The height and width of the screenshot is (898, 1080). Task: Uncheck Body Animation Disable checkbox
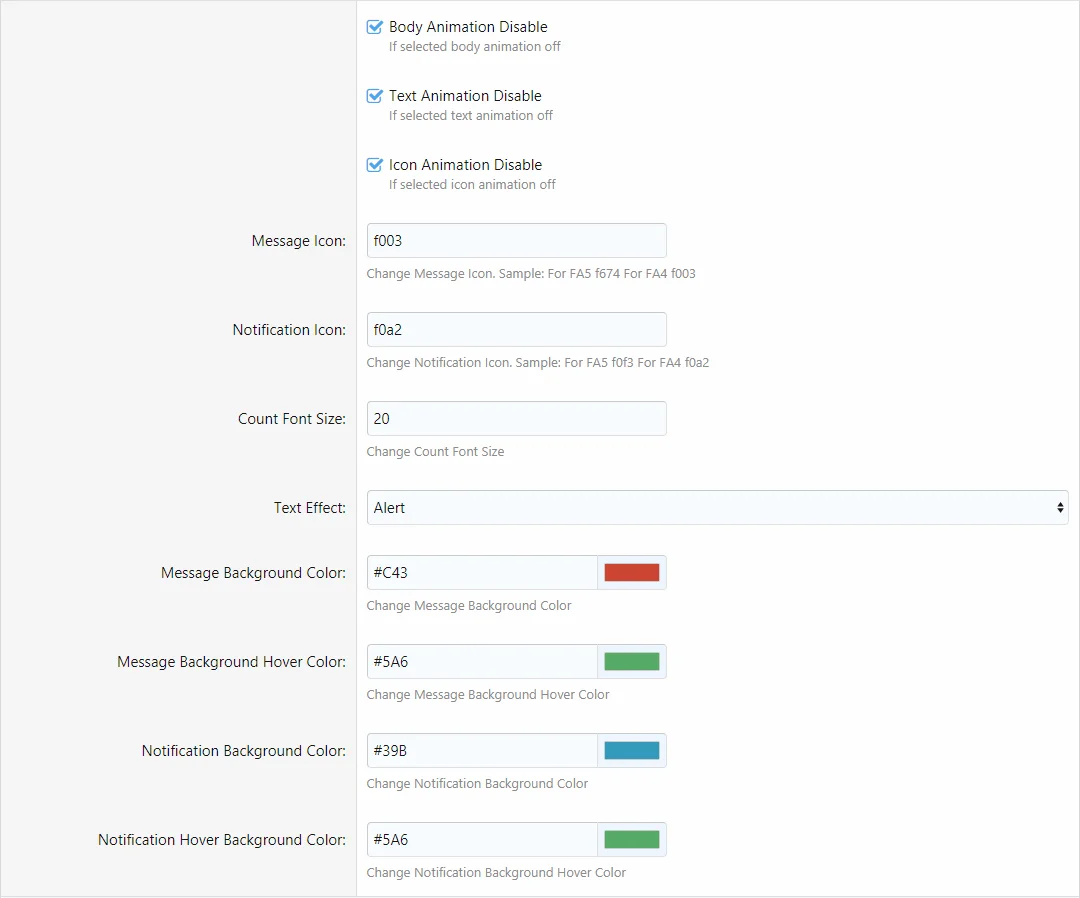coord(375,27)
